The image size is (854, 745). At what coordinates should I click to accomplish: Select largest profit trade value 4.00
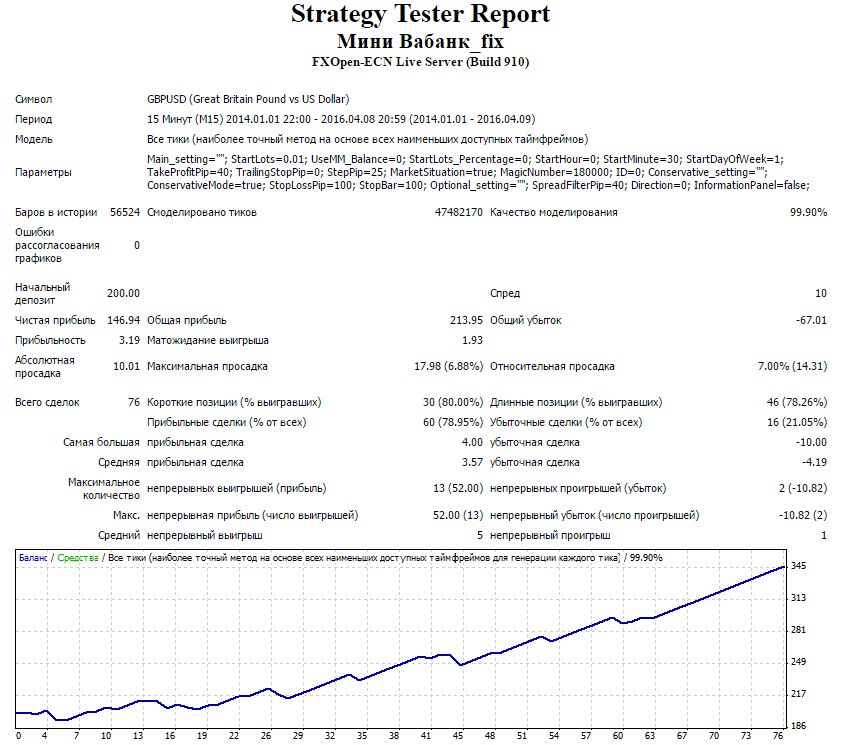pos(472,443)
